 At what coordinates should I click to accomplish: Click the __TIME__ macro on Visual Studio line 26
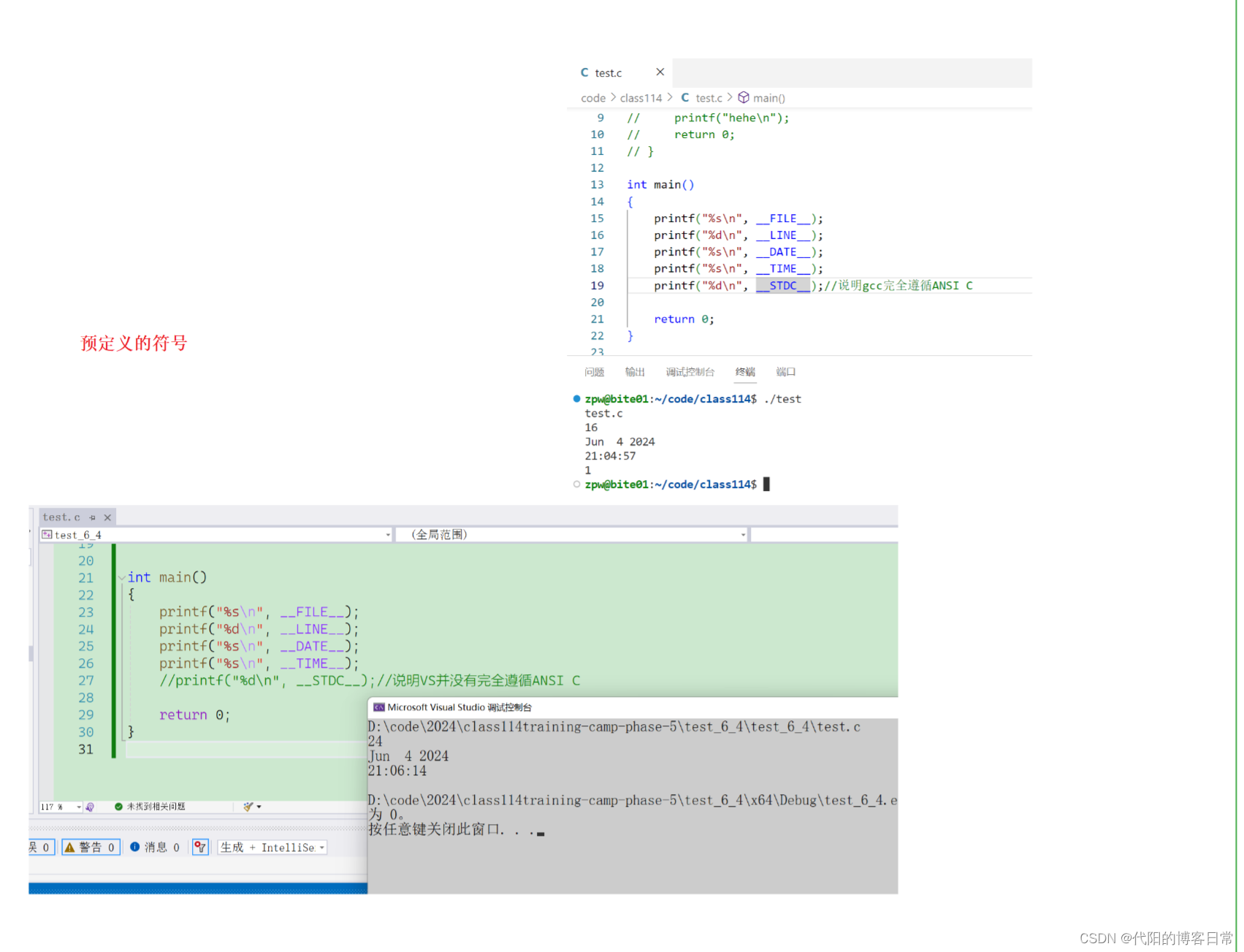click(312, 663)
